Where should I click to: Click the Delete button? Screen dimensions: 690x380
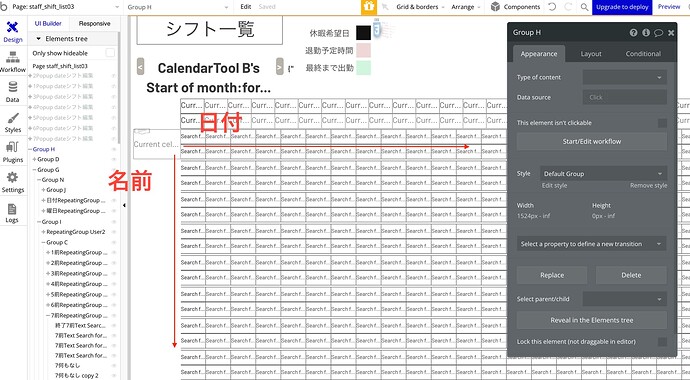click(x=631, y=275)
